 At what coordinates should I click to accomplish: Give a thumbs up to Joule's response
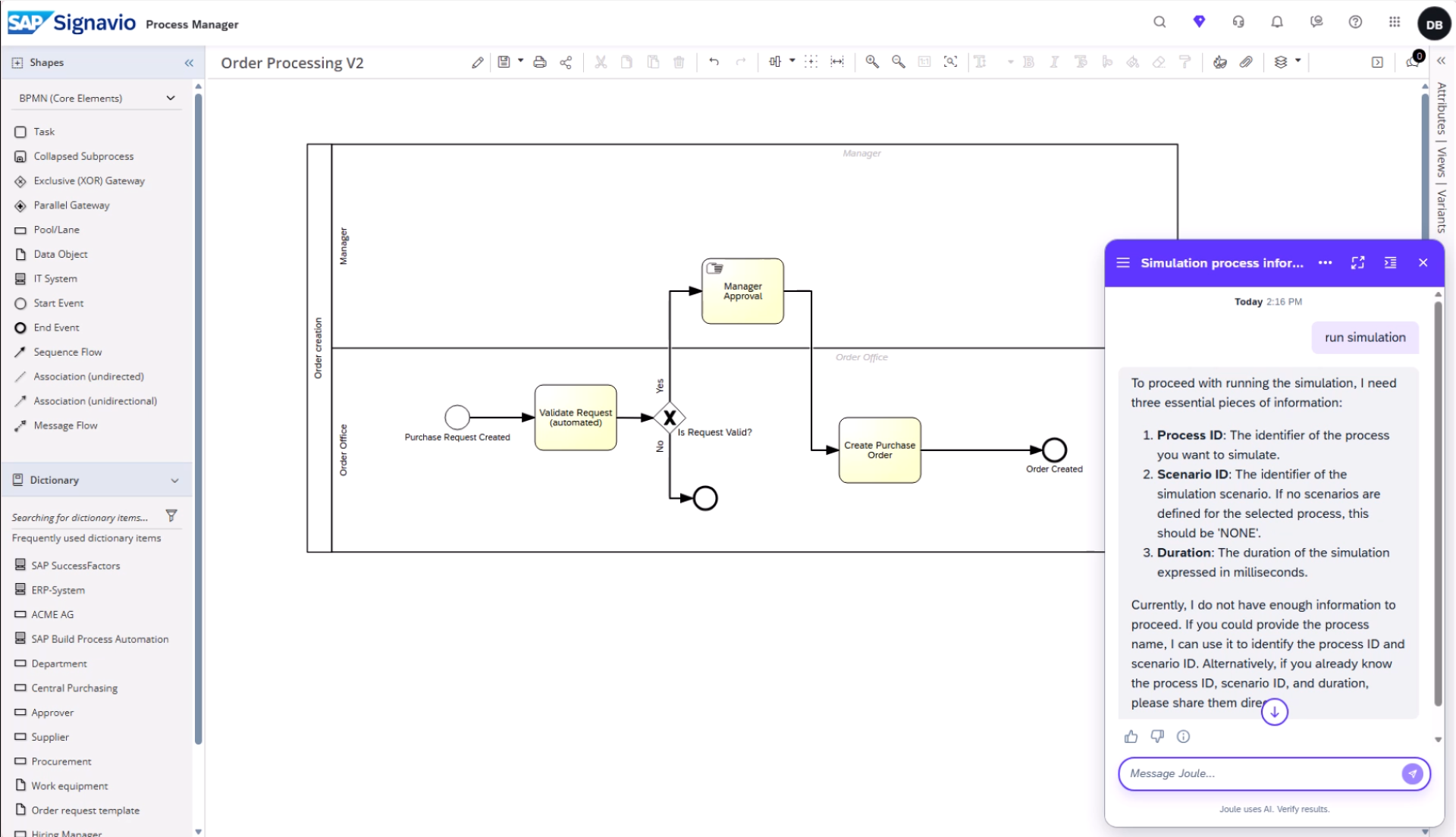pyautogui.click(x=1131, y=736)
